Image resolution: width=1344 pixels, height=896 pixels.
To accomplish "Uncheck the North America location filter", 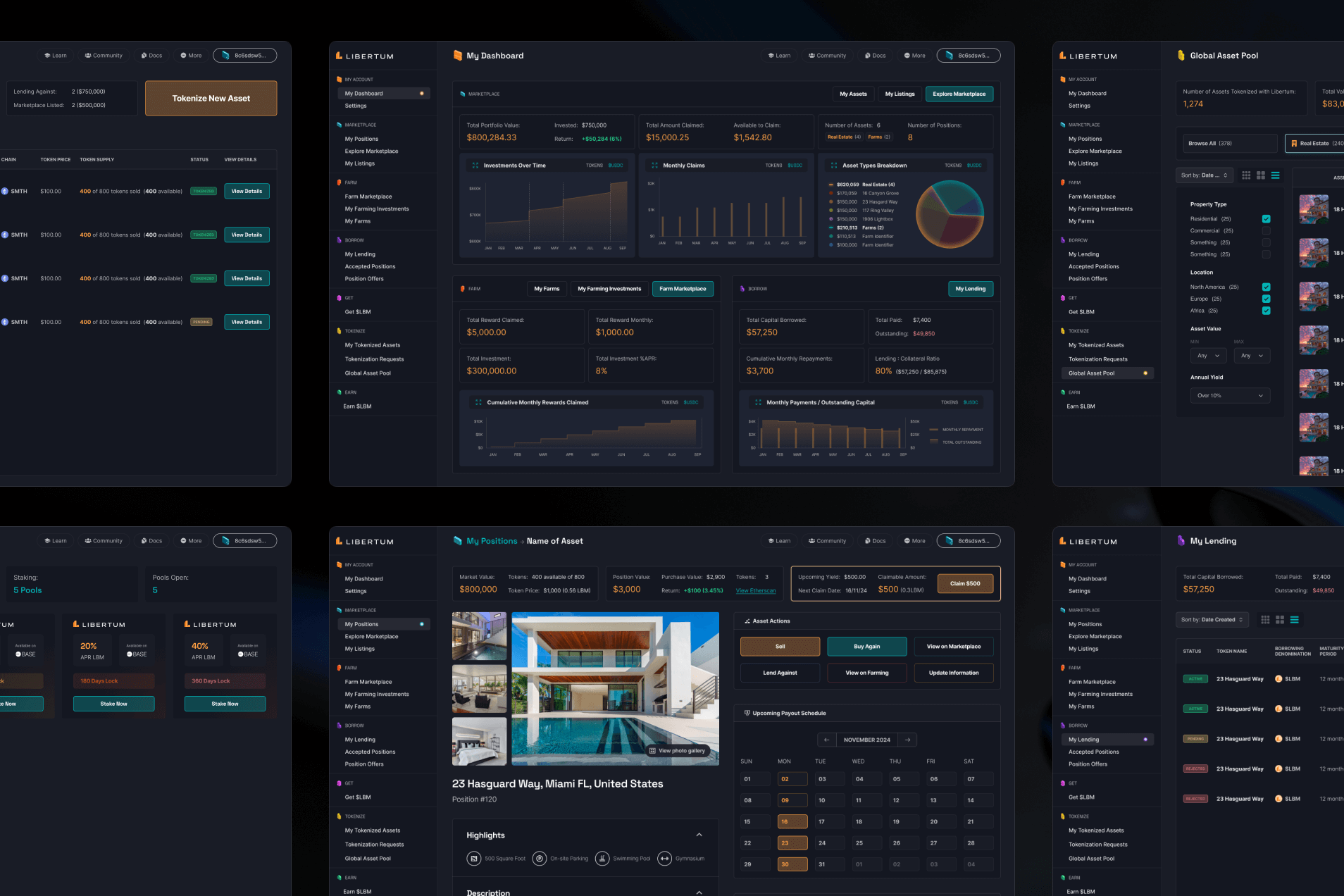I will pyautogui.click(x=1266, y=287).
